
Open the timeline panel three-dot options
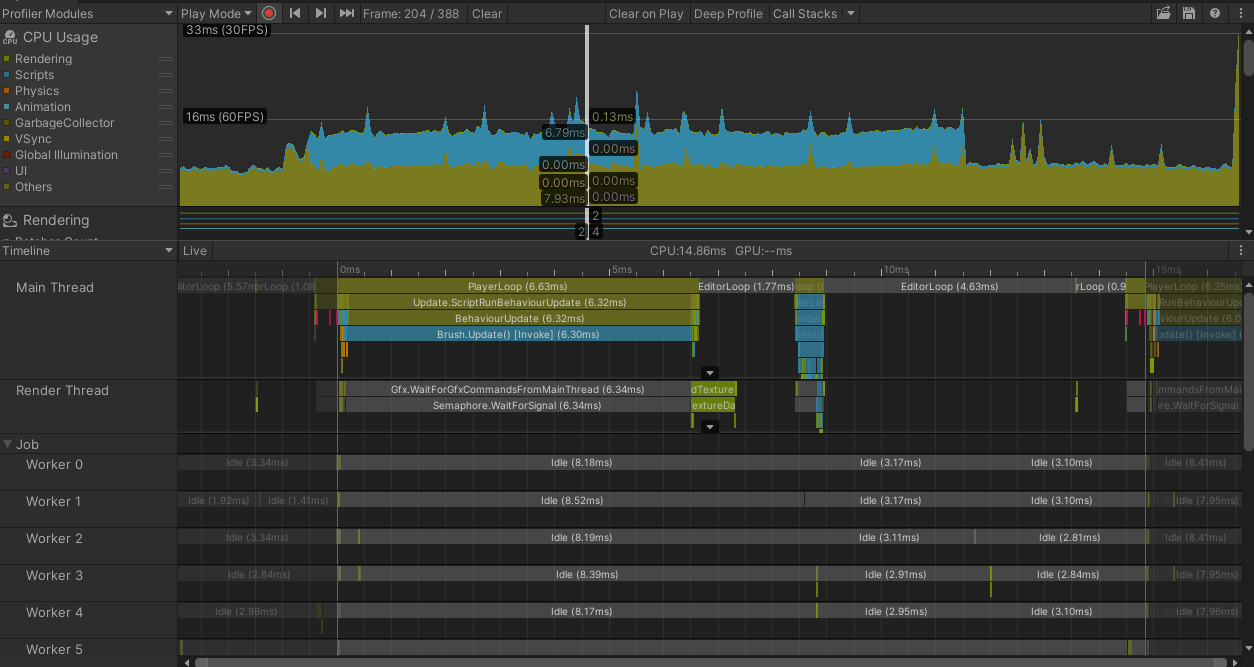point(1241,251)
